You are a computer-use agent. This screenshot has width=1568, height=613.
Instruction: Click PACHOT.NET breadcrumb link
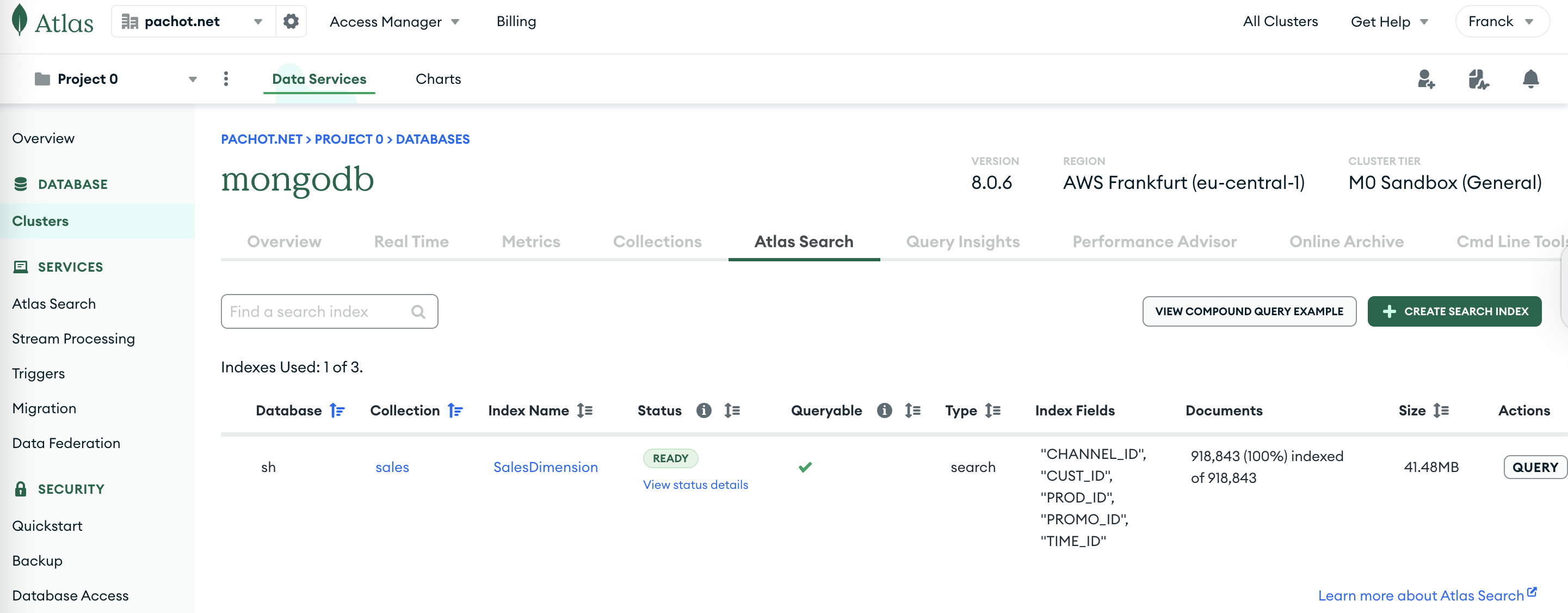(x=262, y=139)
